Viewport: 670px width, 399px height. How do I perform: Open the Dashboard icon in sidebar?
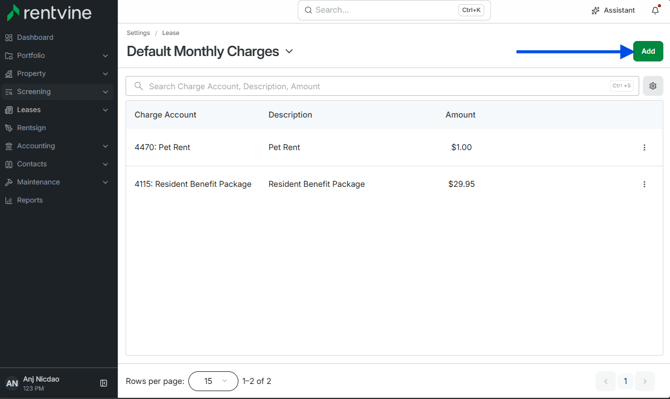coord(9,38)
